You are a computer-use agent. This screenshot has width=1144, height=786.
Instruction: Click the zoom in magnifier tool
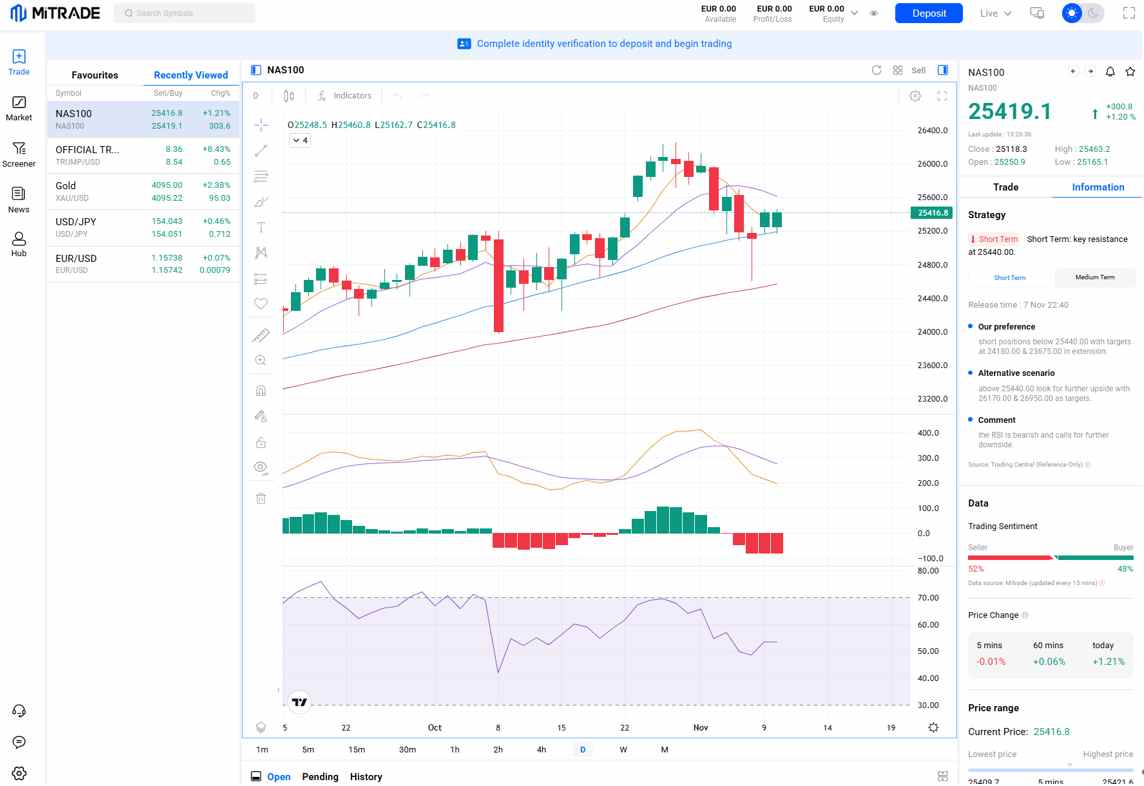tap(261, 361)
